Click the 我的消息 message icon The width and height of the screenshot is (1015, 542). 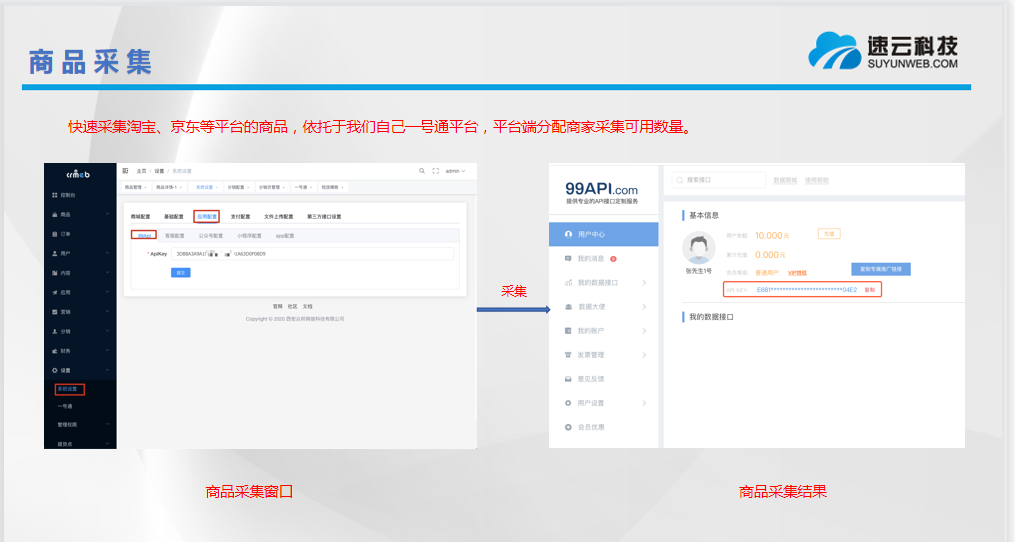(567, 258)
